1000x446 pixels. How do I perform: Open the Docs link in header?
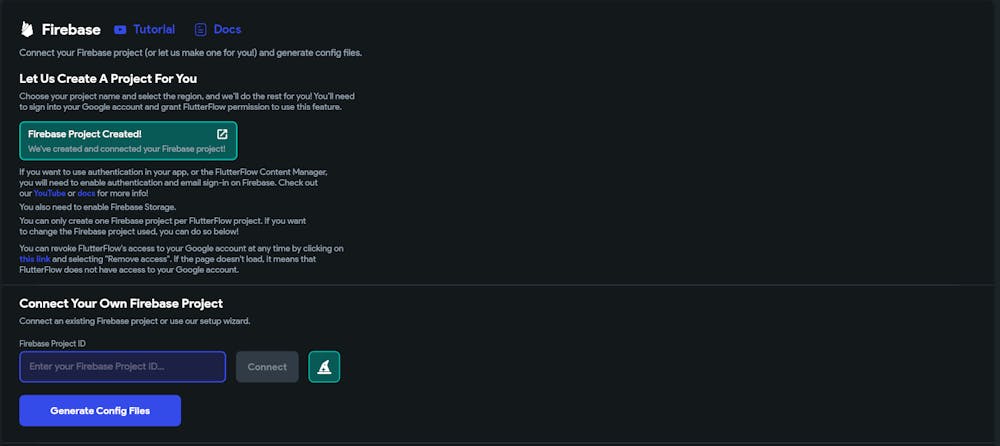tap(227, 30)
